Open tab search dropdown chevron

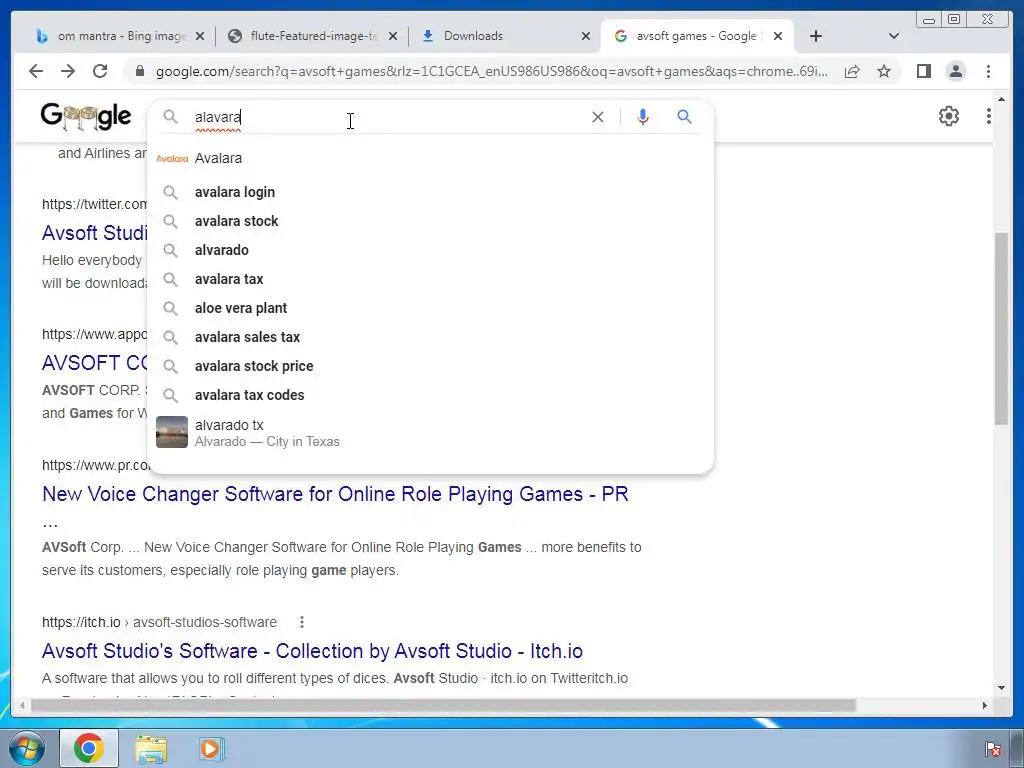point(894,36)
